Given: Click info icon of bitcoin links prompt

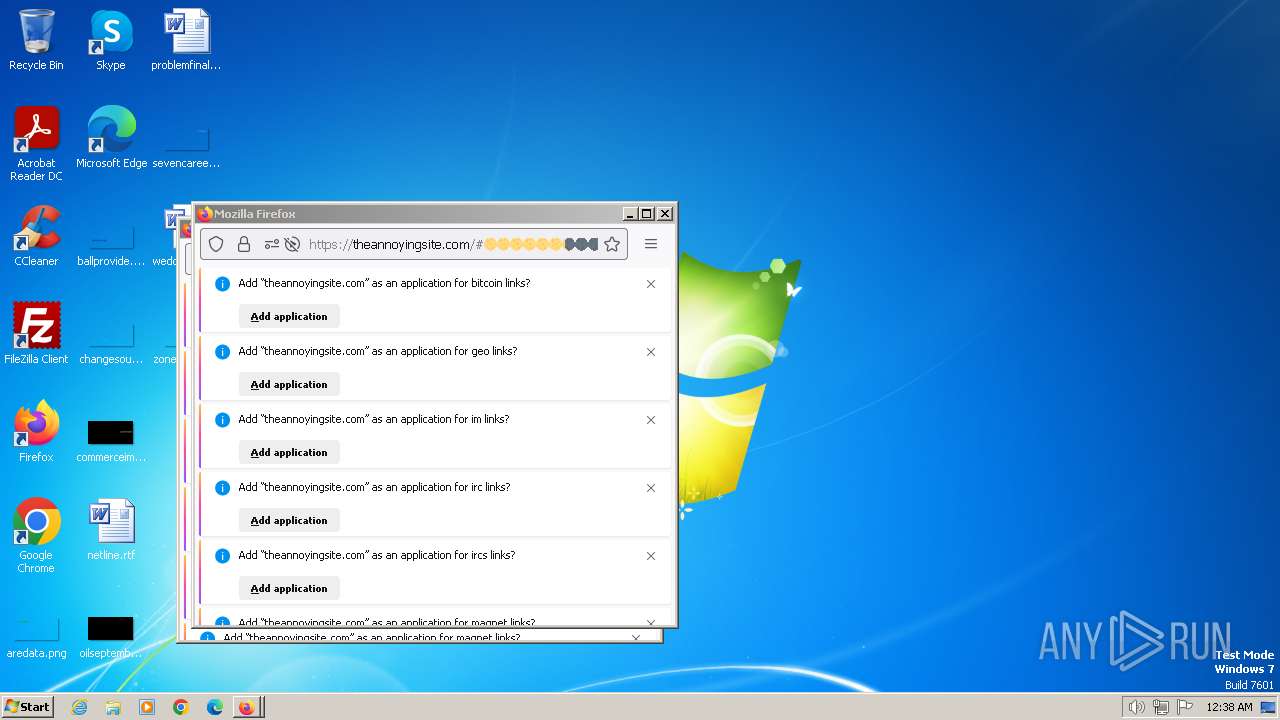Looking at the screenshot, I should [223, 284].
